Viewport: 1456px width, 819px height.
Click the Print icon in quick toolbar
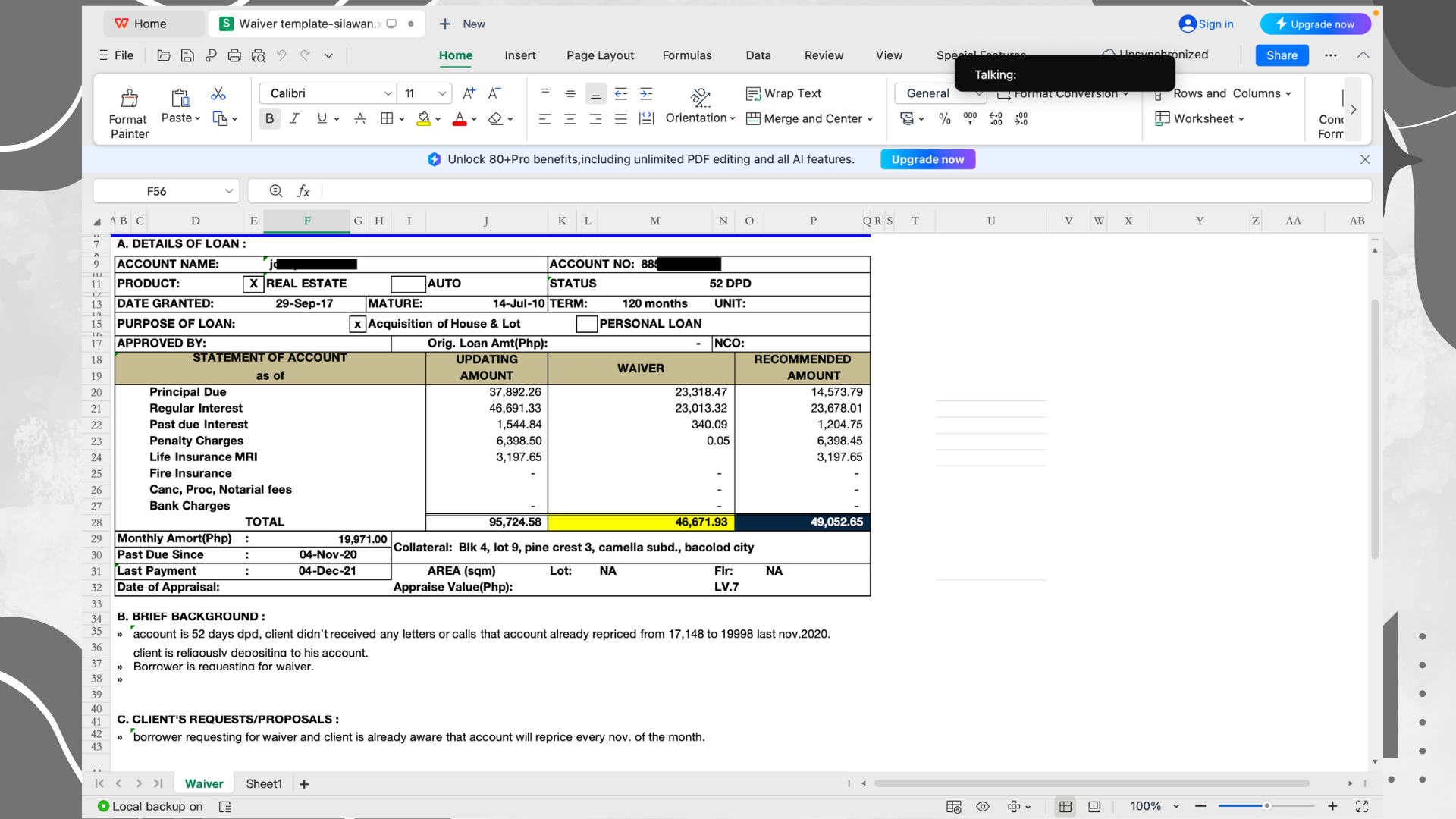234,55
